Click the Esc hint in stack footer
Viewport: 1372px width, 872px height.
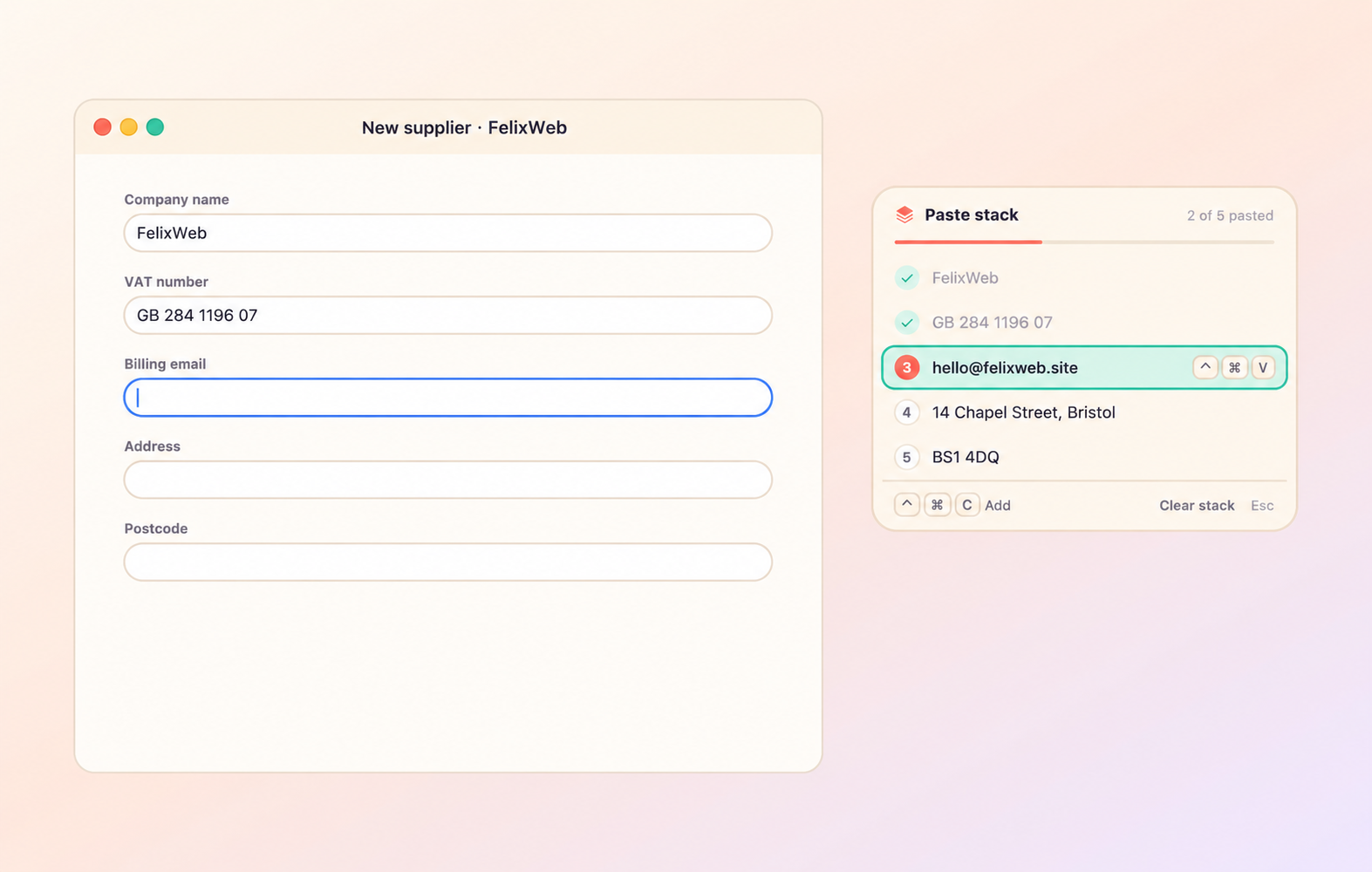point(1262,506)
